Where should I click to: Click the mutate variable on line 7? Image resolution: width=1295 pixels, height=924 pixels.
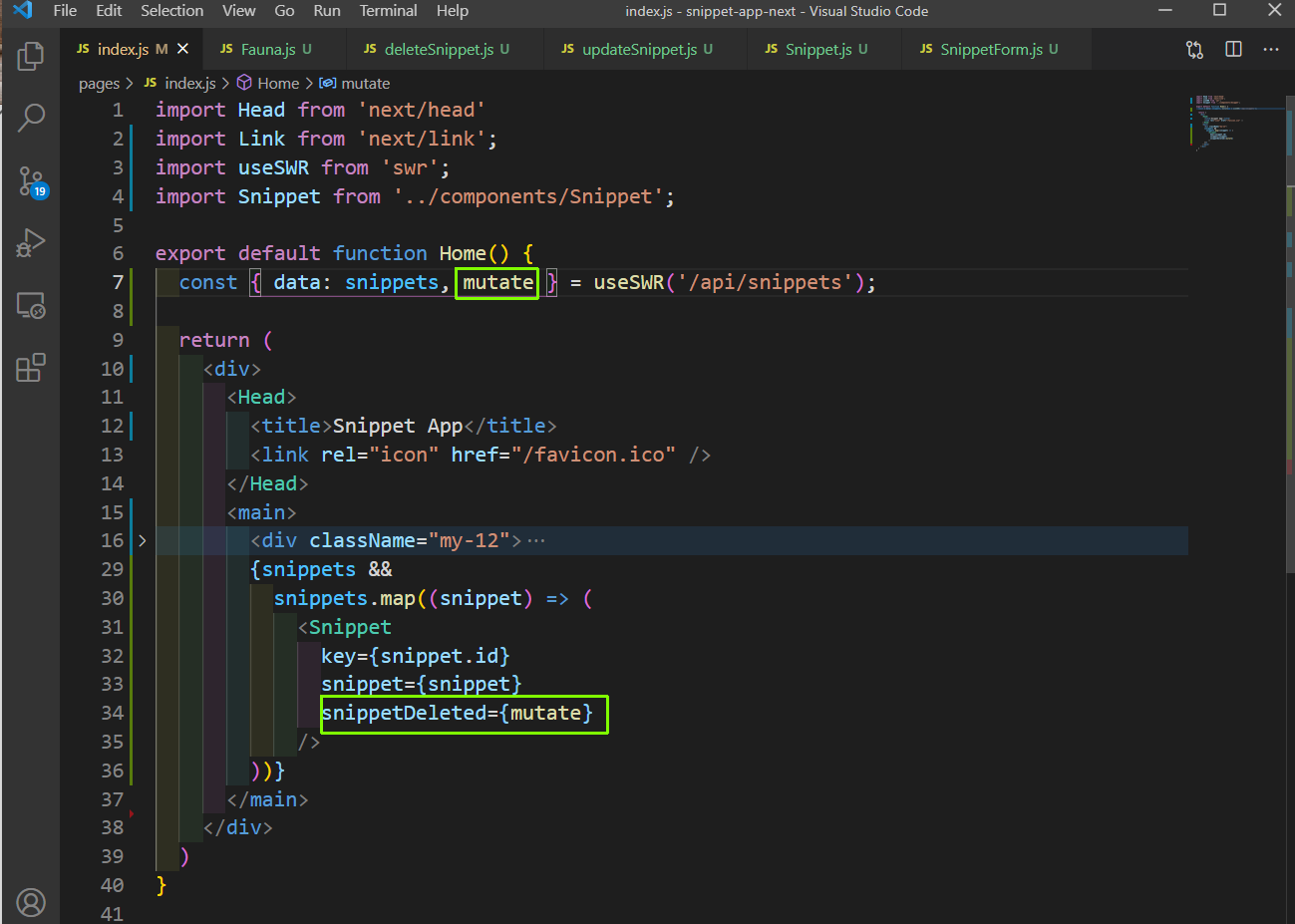(x=497, y=282)
